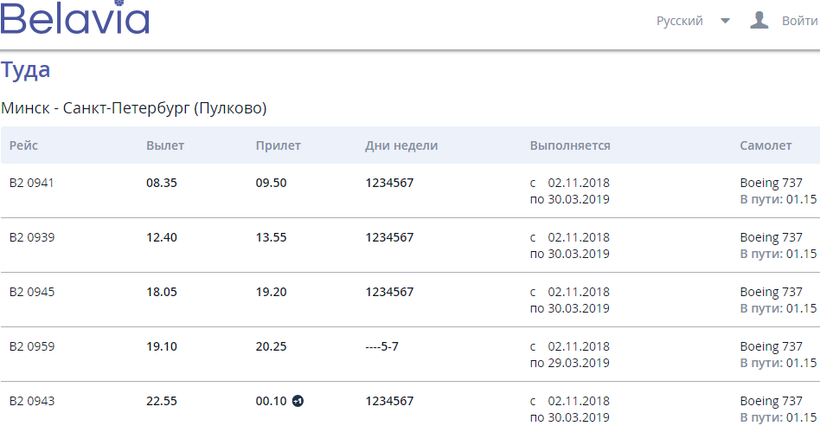Select flight B2 0959 row
This screenshot has height=426, width=820.
[31, 347]
